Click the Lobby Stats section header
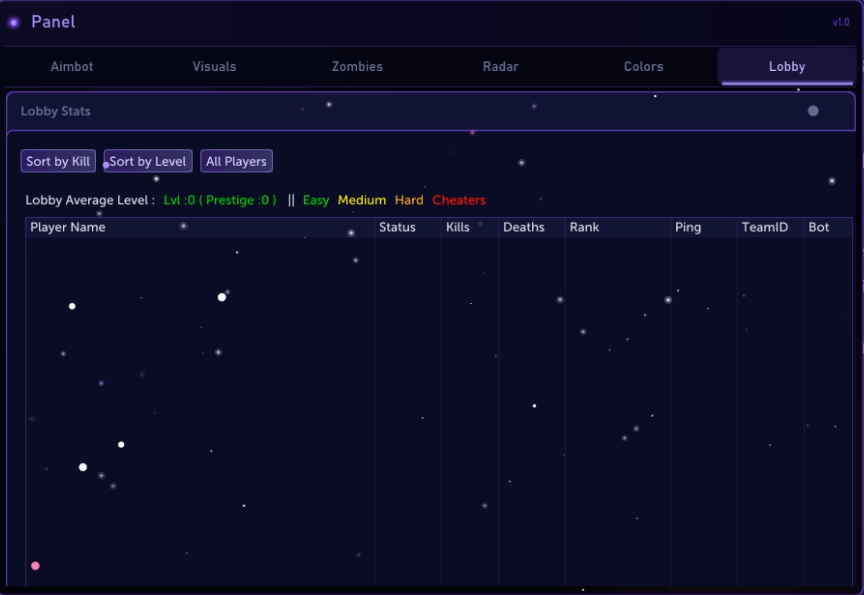This screenshot has height=595, width=864. pyautogui.click(x=431, y=111)
